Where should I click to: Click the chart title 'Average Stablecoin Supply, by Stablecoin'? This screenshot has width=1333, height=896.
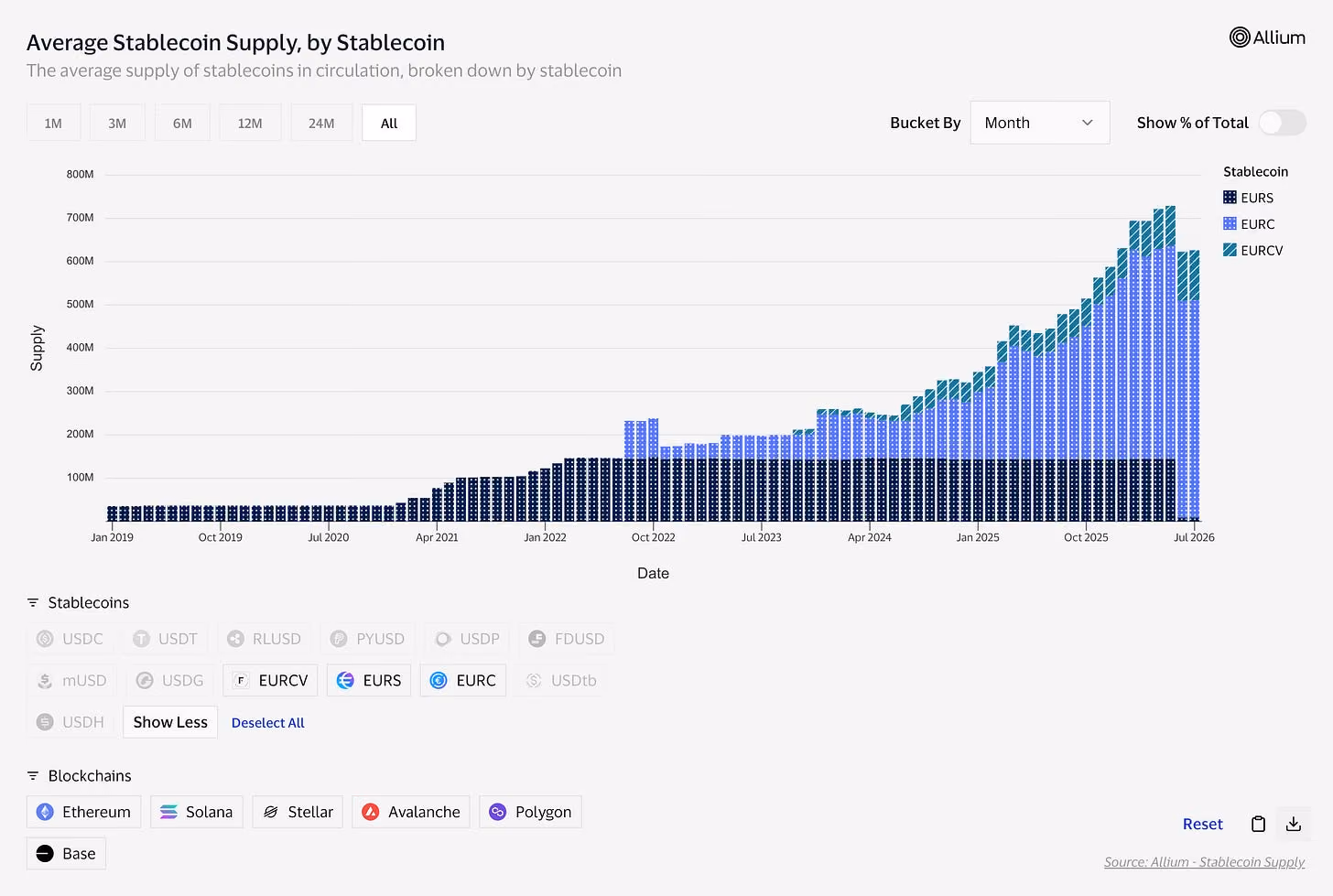236,42
